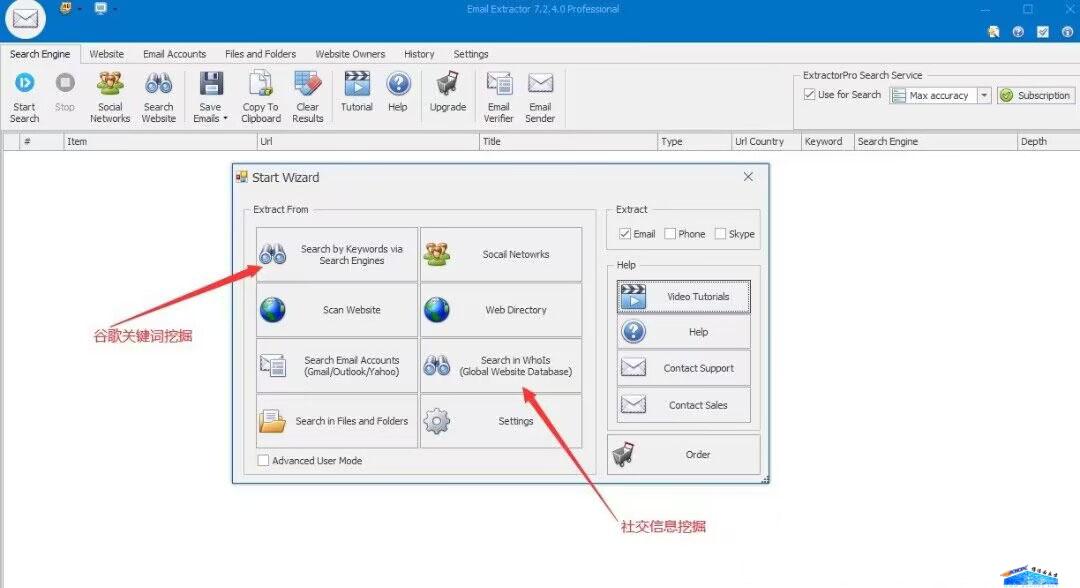Open the Website Owners tab
Screen dimensions: 1080x588
pyautogui.click(x=350, y=54)
